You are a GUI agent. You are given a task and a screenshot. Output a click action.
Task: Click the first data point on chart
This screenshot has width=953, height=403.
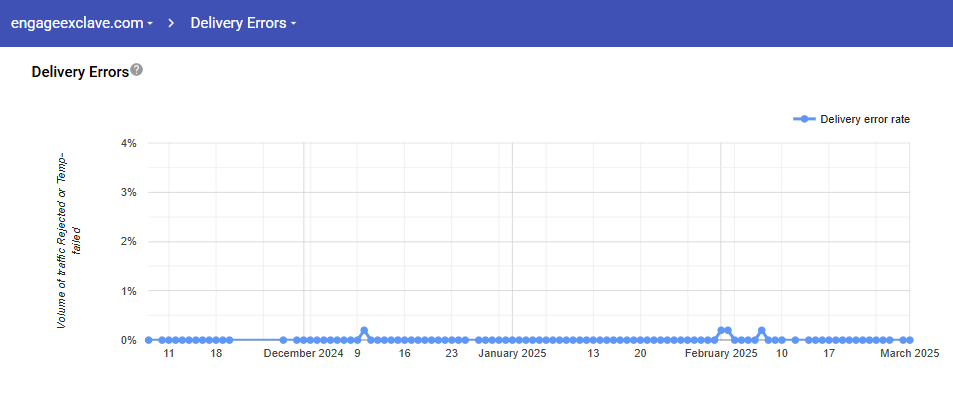point(148,340)
